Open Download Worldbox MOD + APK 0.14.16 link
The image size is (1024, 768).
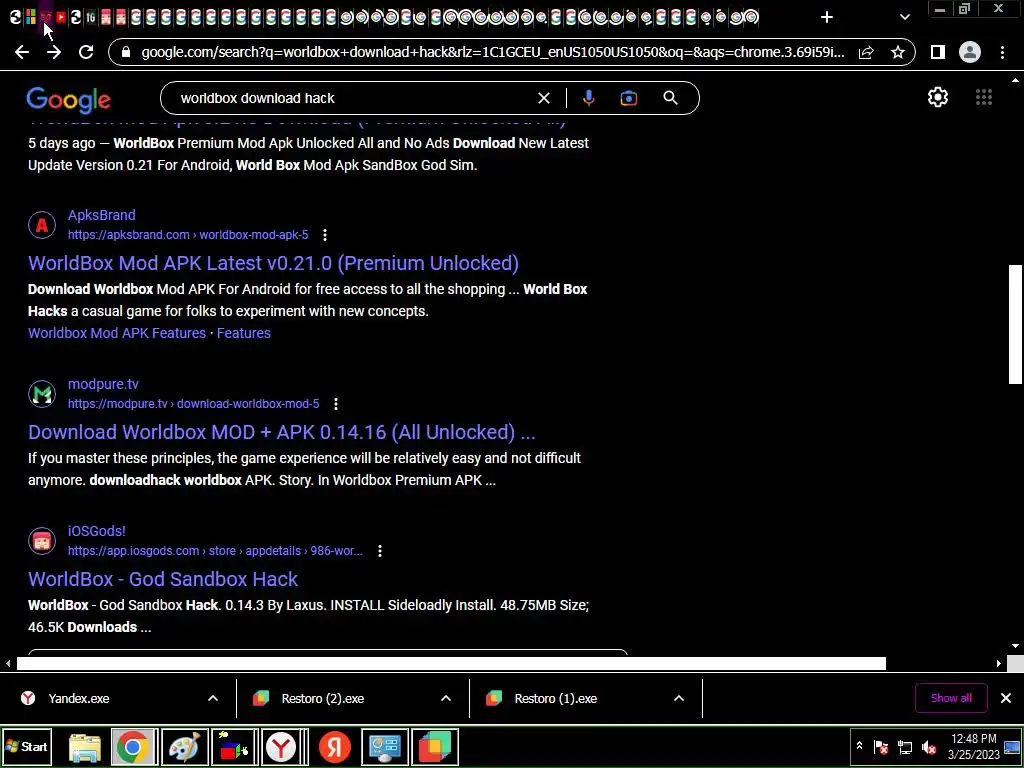(x=281, y=432)
